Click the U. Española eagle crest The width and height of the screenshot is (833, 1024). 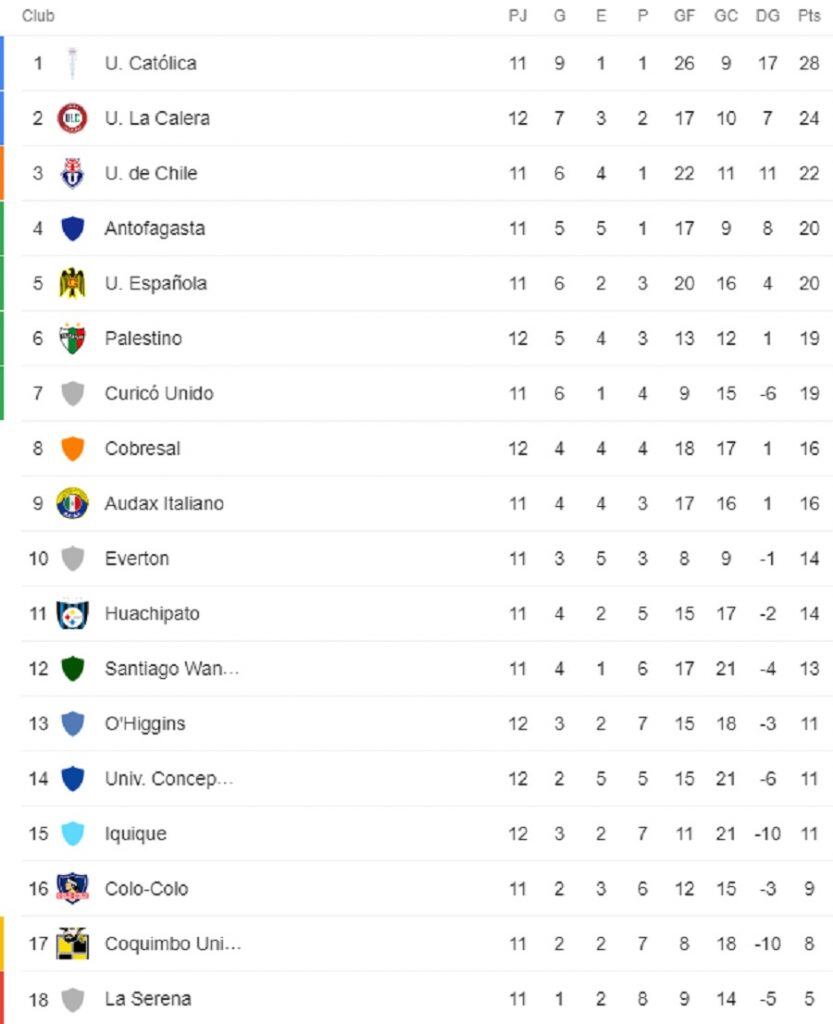click(72, 283)
